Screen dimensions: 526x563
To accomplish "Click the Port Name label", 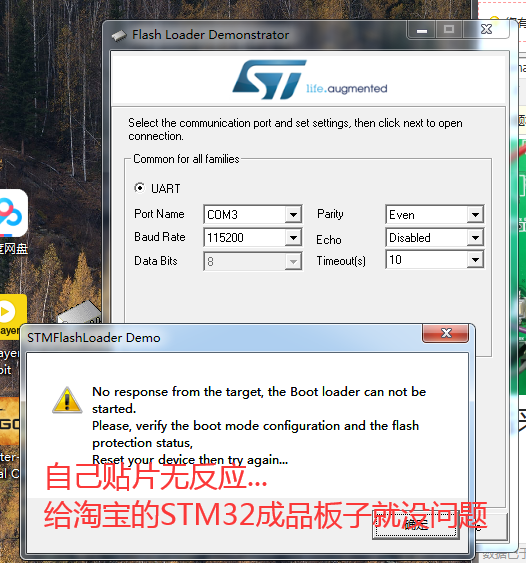I will pos(159,214).
